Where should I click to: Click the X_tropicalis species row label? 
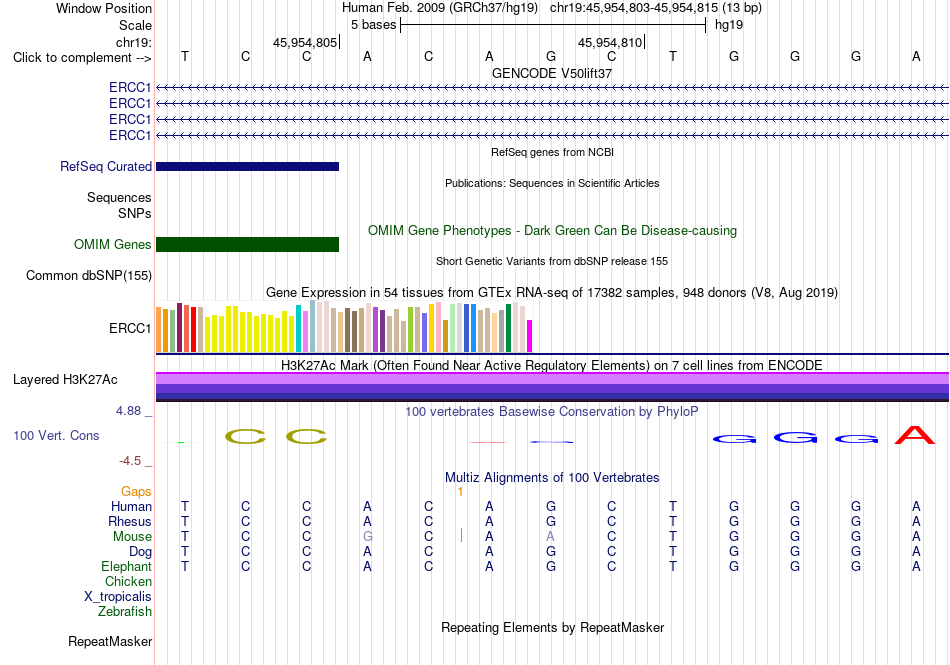118,597
